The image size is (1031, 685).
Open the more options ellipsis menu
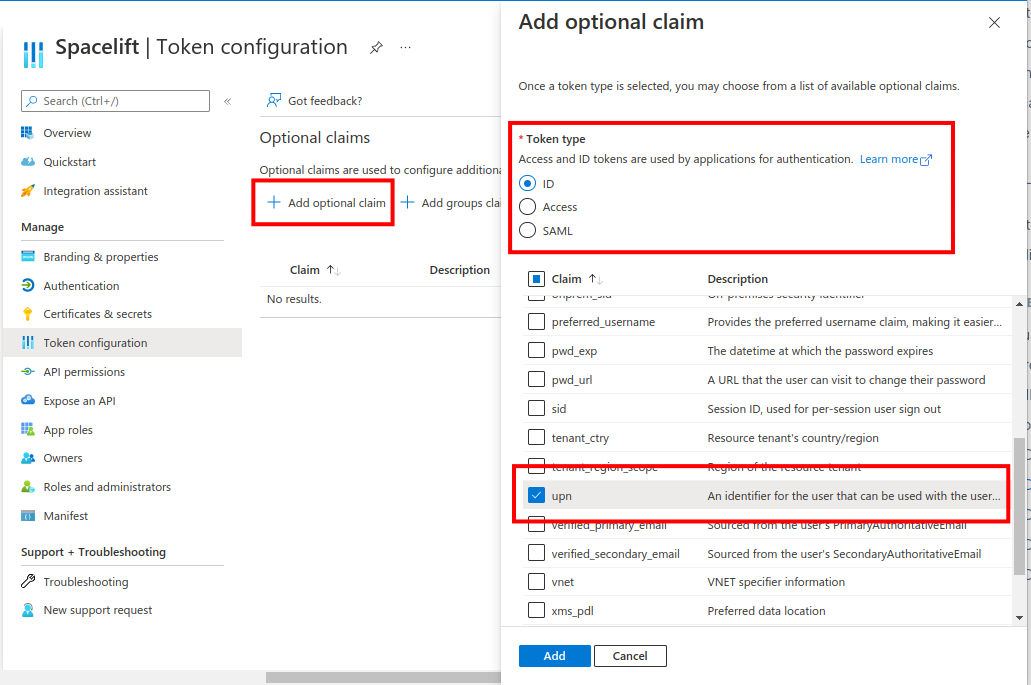tap(405, 47)
